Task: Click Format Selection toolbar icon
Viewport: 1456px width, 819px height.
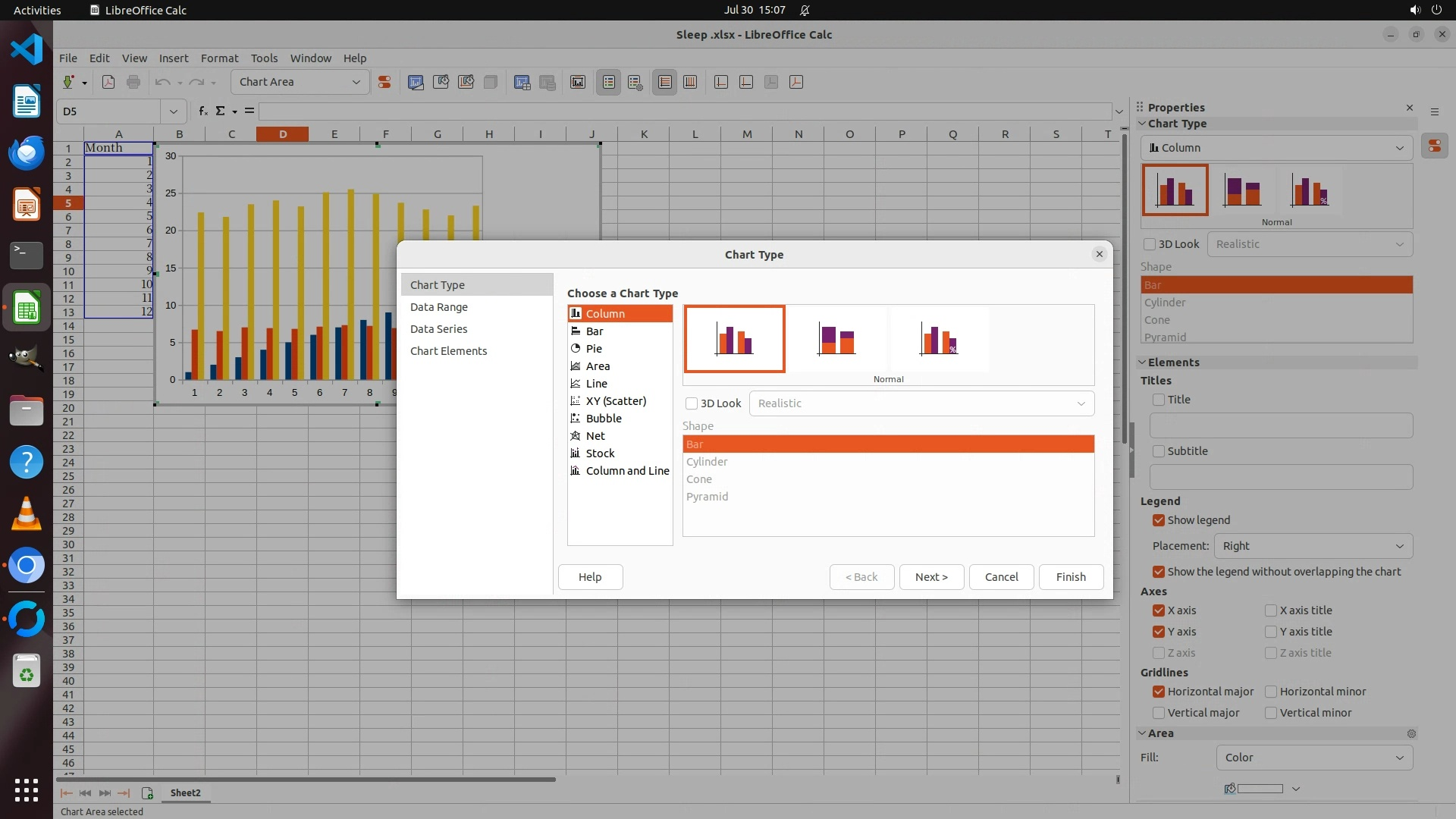Action: 384,82
